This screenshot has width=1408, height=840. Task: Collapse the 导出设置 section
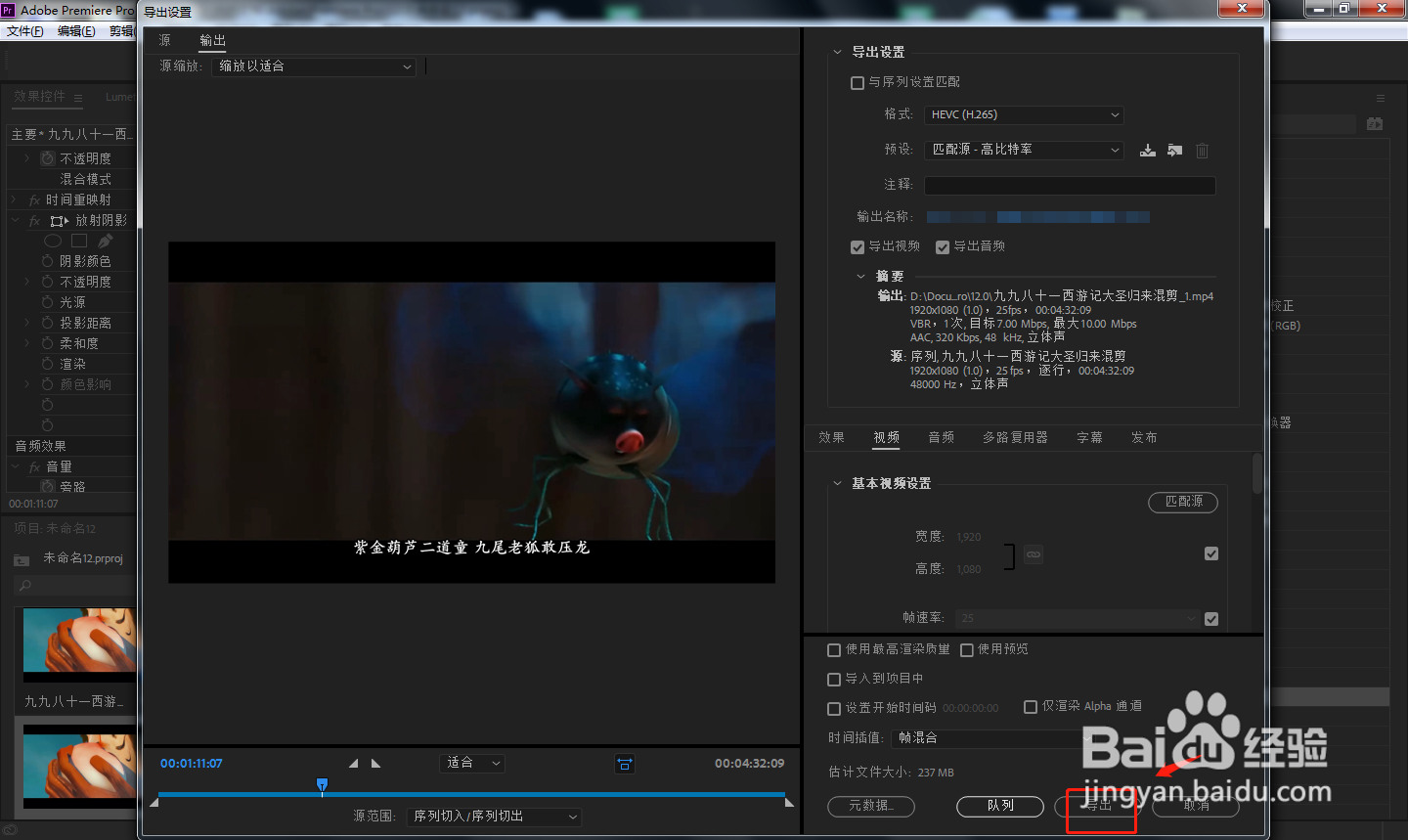(x=837, y=53)
